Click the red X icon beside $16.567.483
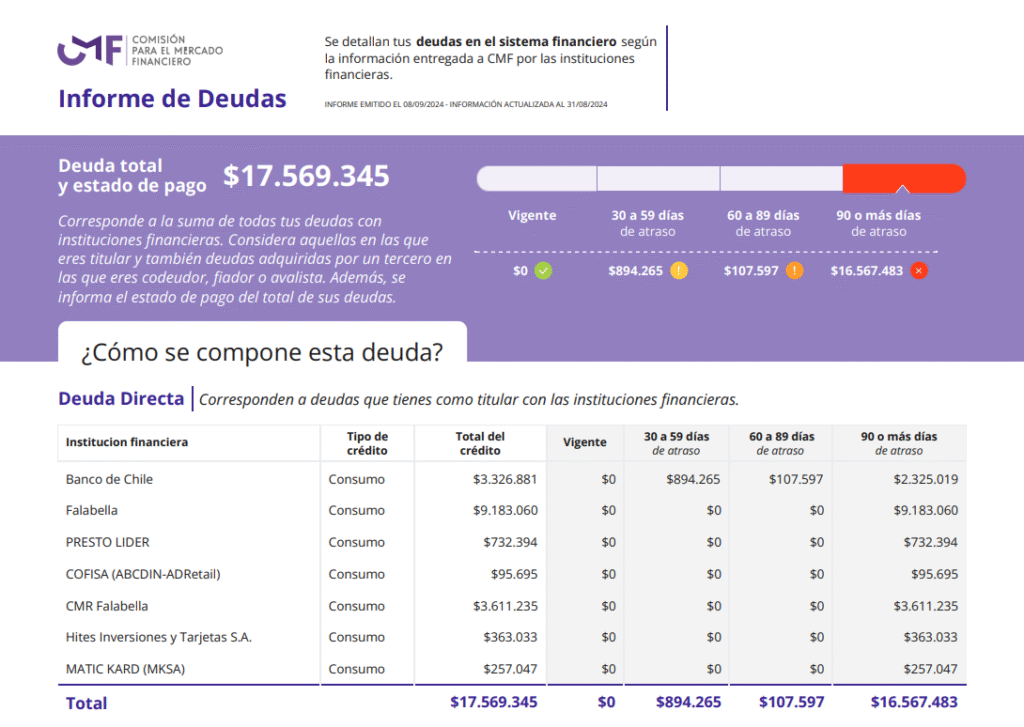 [x=919, y=270]
